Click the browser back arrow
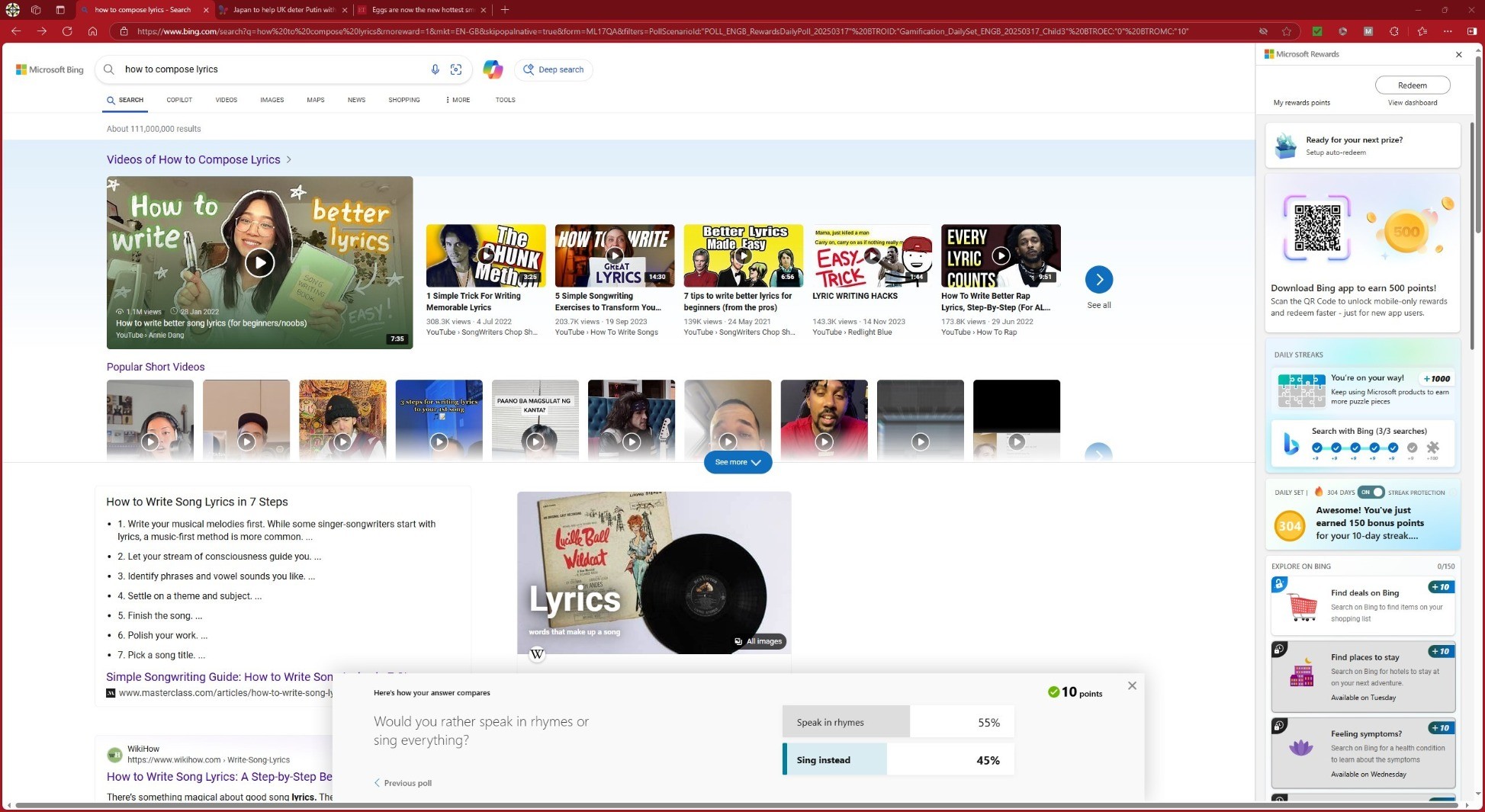 (x=15, y=31)
